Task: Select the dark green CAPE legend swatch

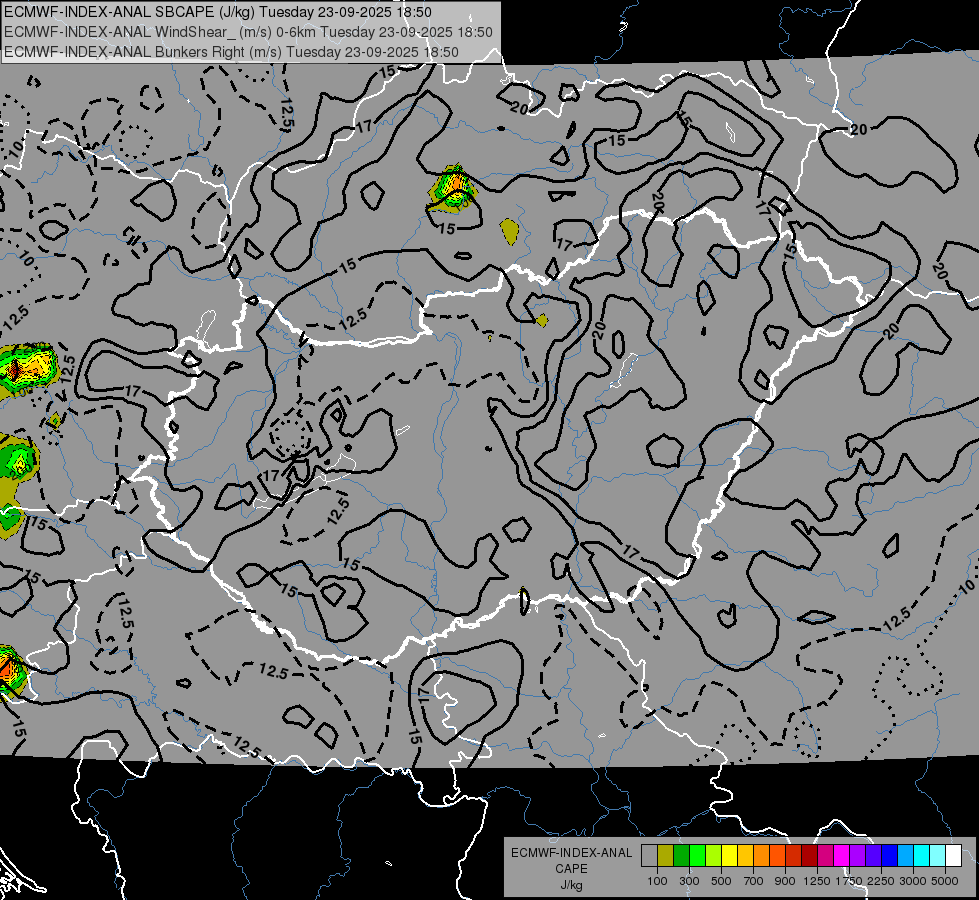Action: (x=681, y=856)
